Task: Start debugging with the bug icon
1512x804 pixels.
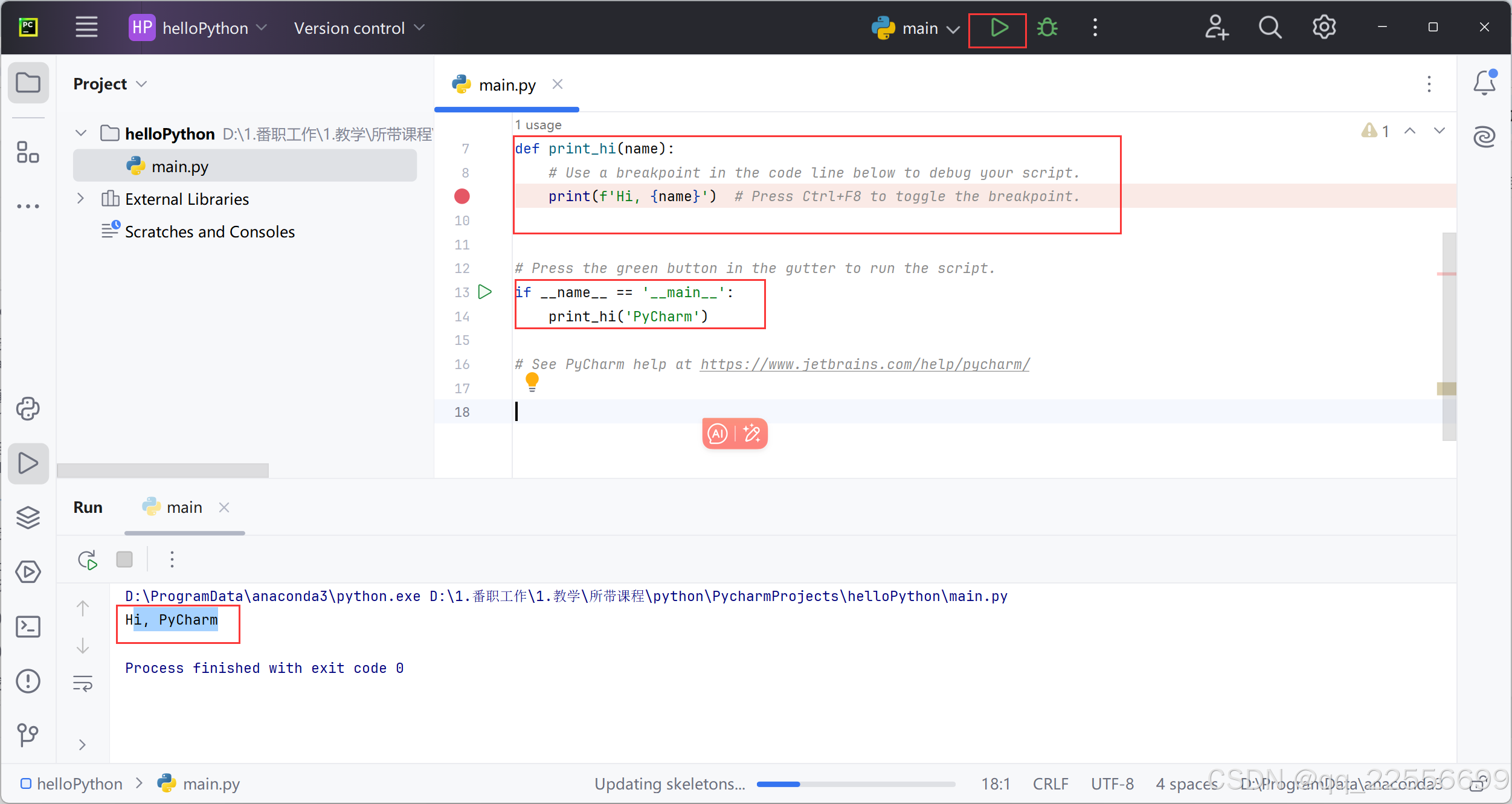Action: pyautogui.click(x=1047, y=28)
